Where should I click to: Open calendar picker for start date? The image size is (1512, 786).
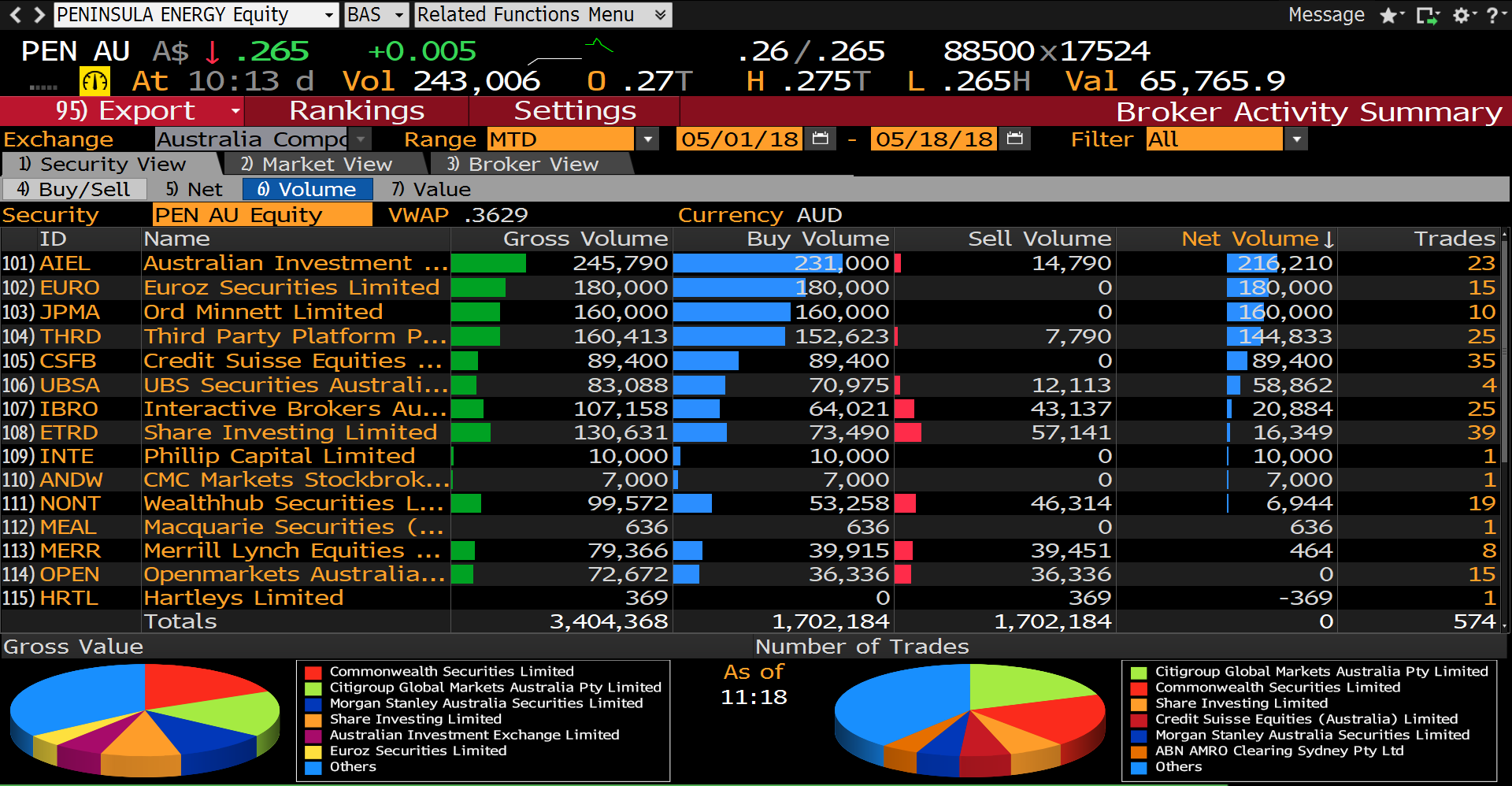coord(821,139)
